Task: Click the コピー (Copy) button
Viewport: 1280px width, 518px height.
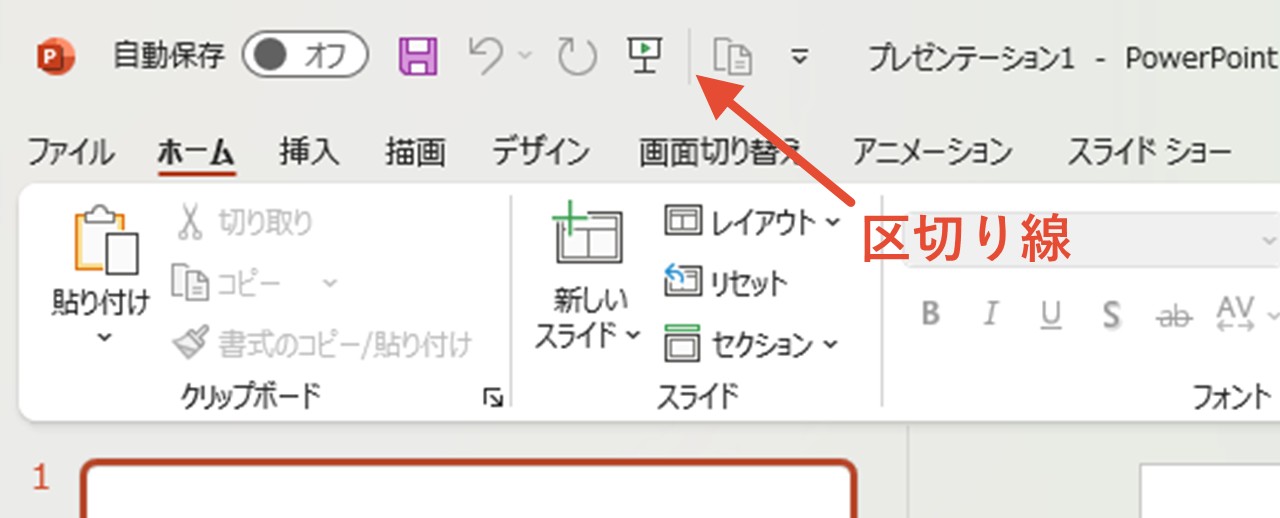Action: [228, 283]
